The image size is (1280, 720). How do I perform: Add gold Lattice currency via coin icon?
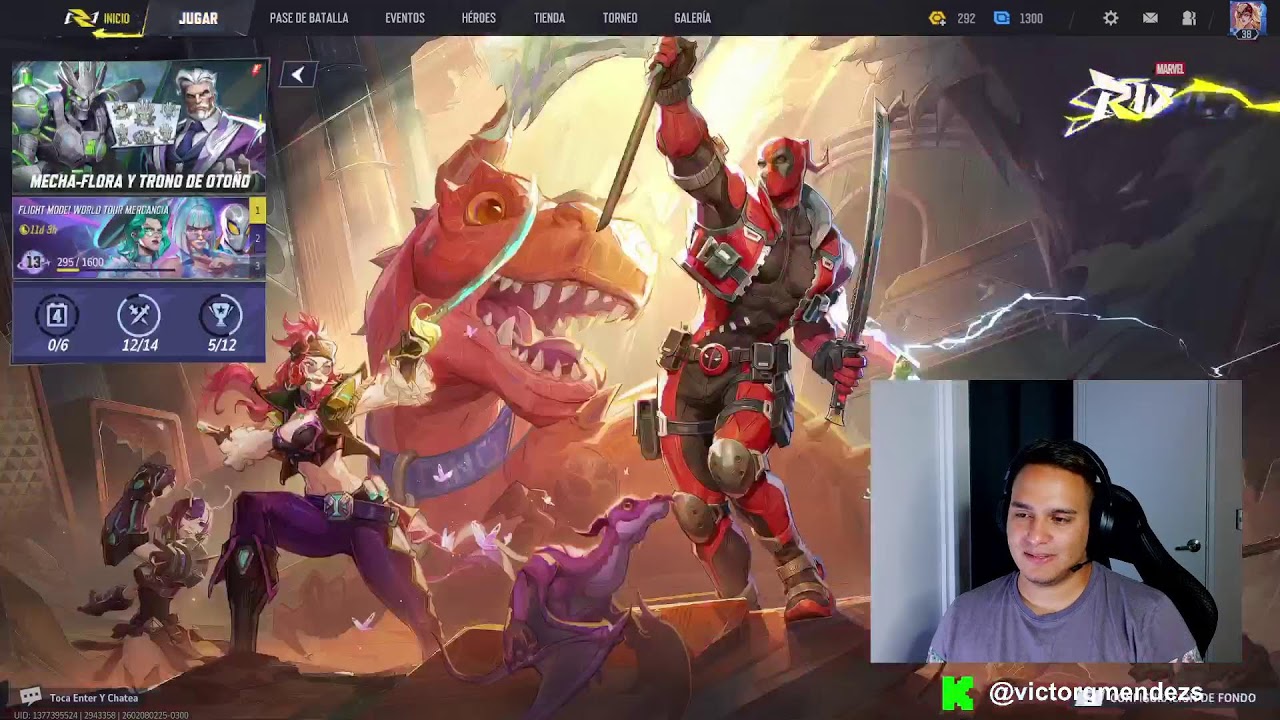(937, 18)
